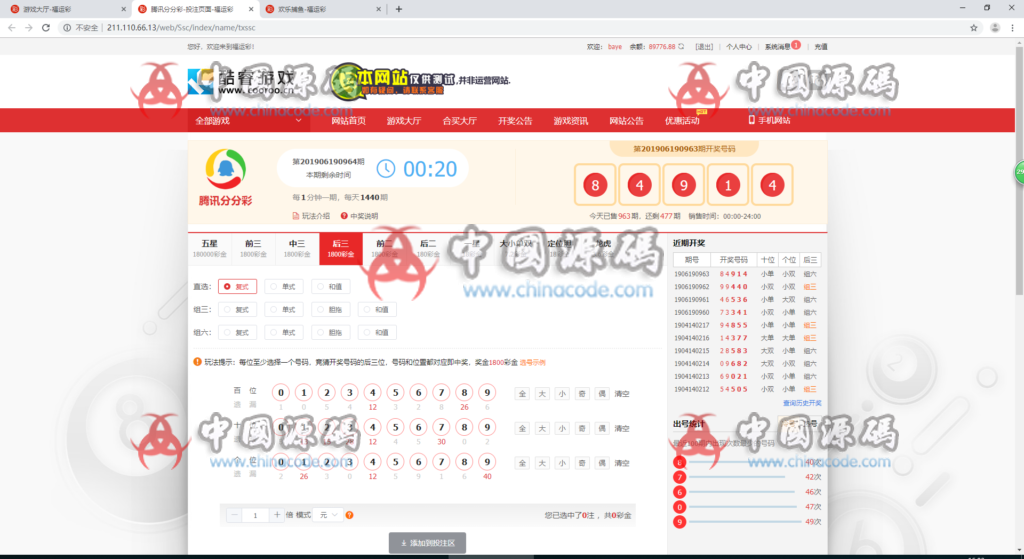The image size is (1024, 559).
Task: Open a new browser tab
Action: (x=398, y=9)
